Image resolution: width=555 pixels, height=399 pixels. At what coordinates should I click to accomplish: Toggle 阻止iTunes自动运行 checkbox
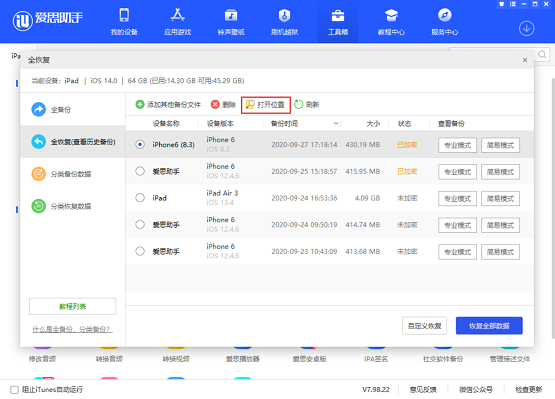click(15, 390)
